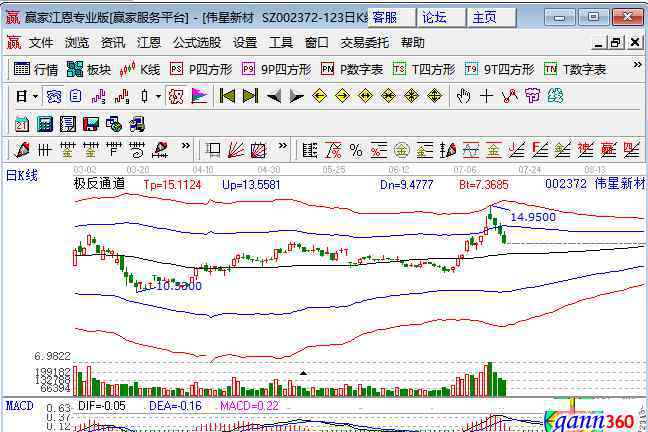
Task: Jump to first bar
Action: pos(227,96)
